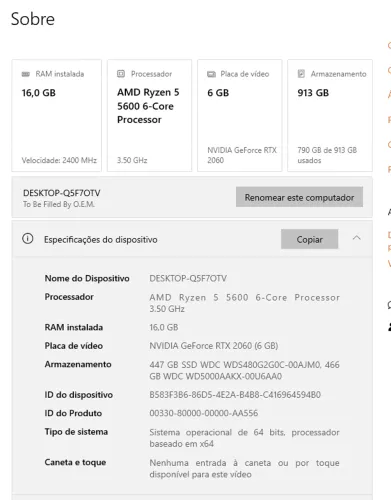Click the Especificações do dispositivo title
The height and width of the screenshot is (500, 391).
click(101, 240)
